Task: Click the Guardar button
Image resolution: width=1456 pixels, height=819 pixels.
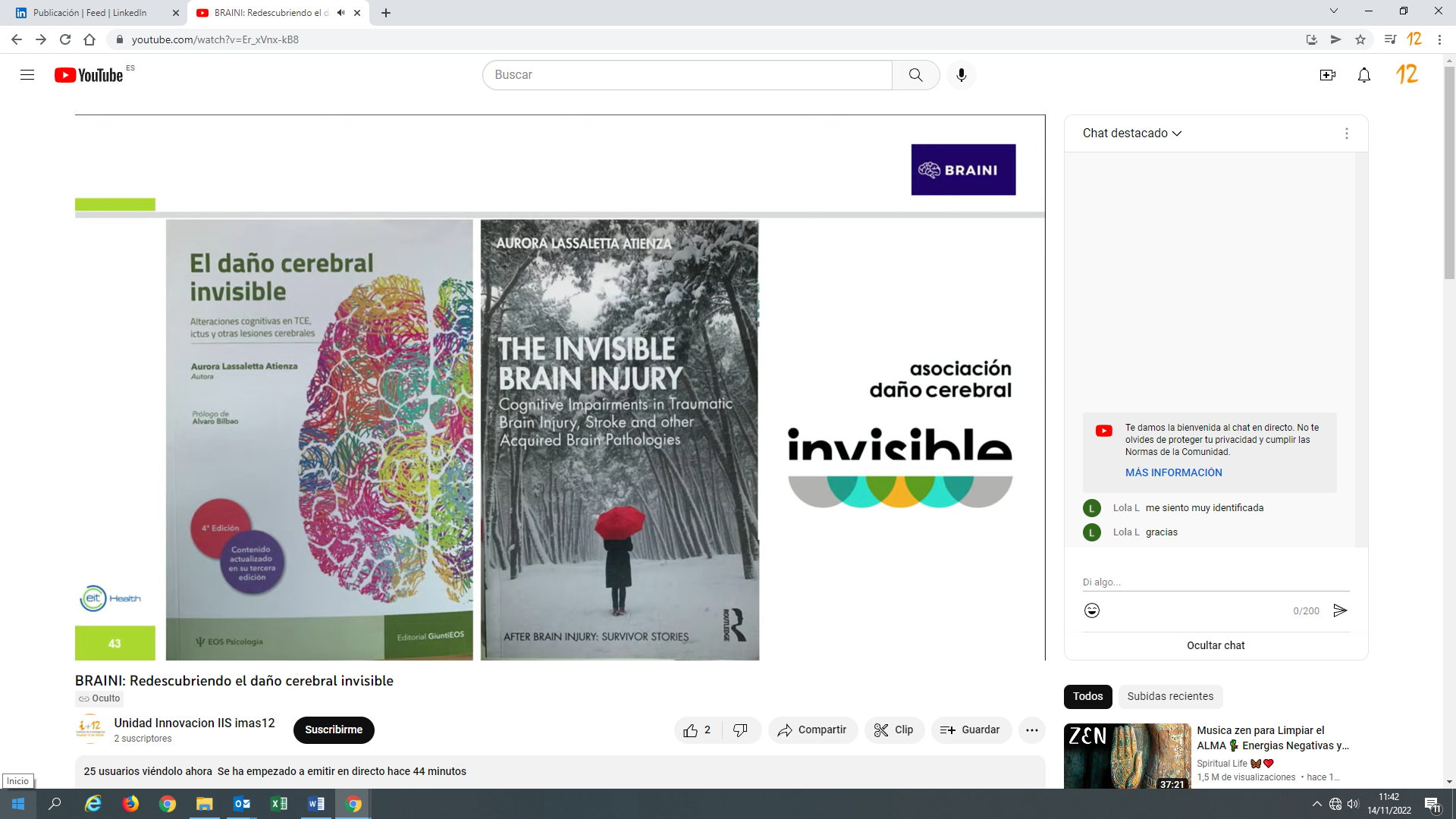Action: 971,730
